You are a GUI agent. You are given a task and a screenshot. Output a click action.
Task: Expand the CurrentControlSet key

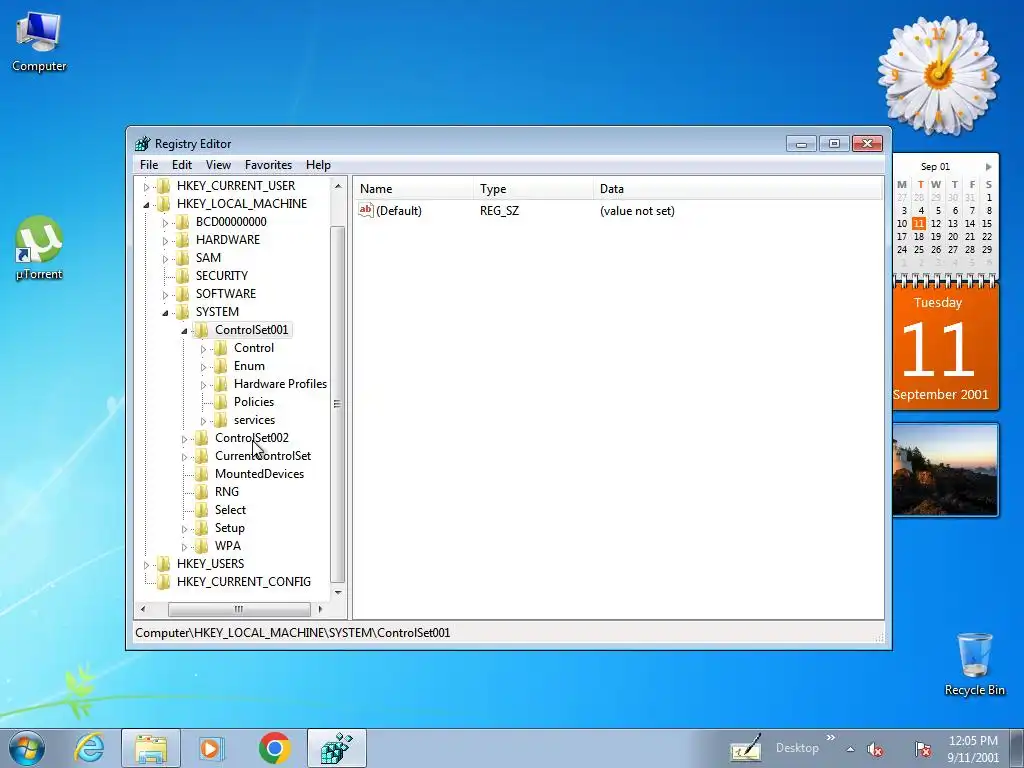click(x=184, y=457)
